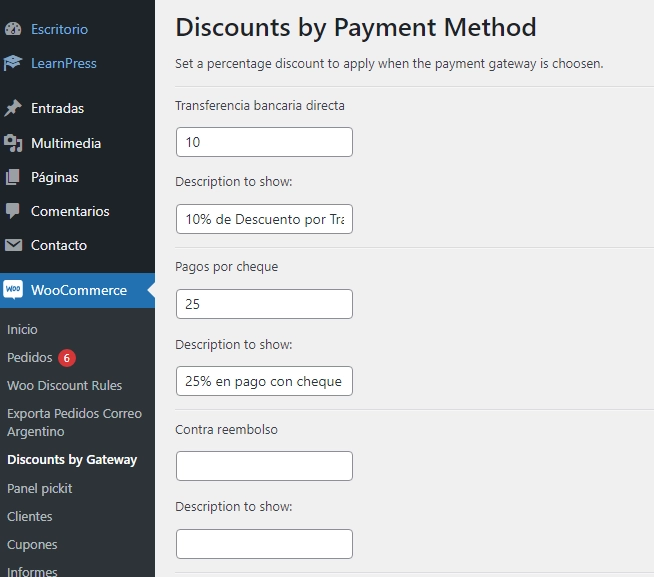This screenshot has height=577, width=654.
Task: Click the Multimedia media icon
Action: pyautogui.click(x=13, y=143)
